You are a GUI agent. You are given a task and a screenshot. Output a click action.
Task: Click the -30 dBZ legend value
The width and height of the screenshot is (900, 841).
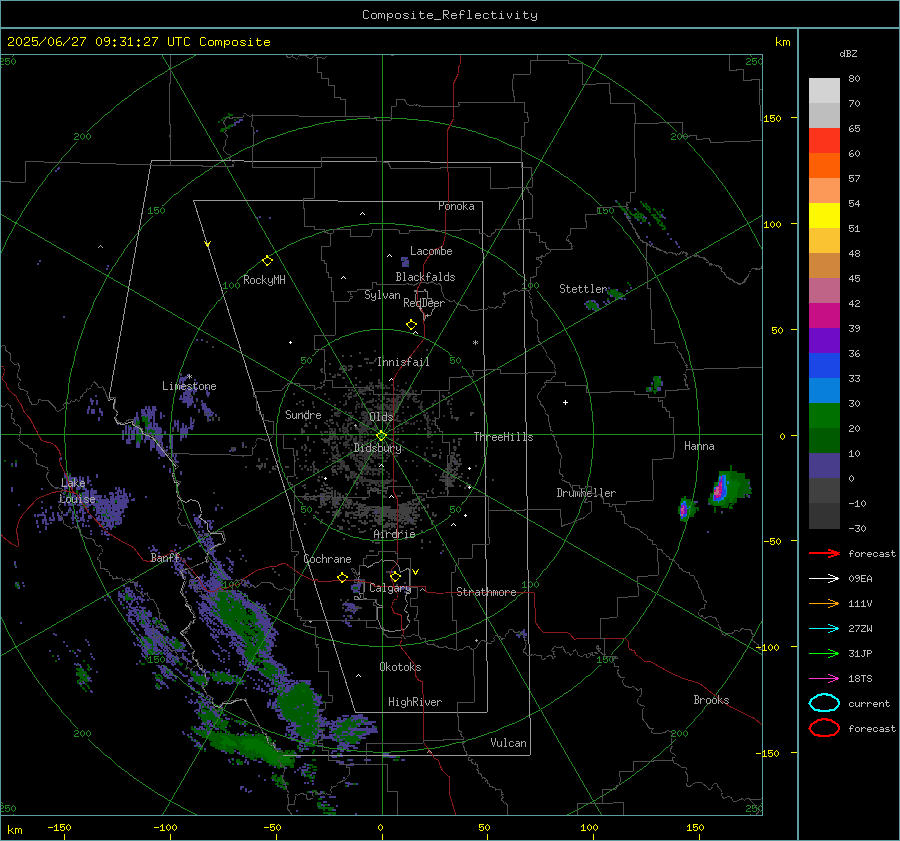coord(857,528)
